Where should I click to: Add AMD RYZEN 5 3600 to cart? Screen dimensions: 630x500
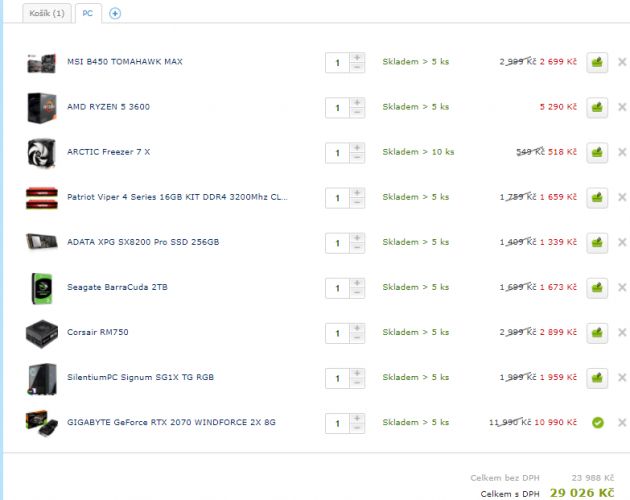[x=597, y=107]
